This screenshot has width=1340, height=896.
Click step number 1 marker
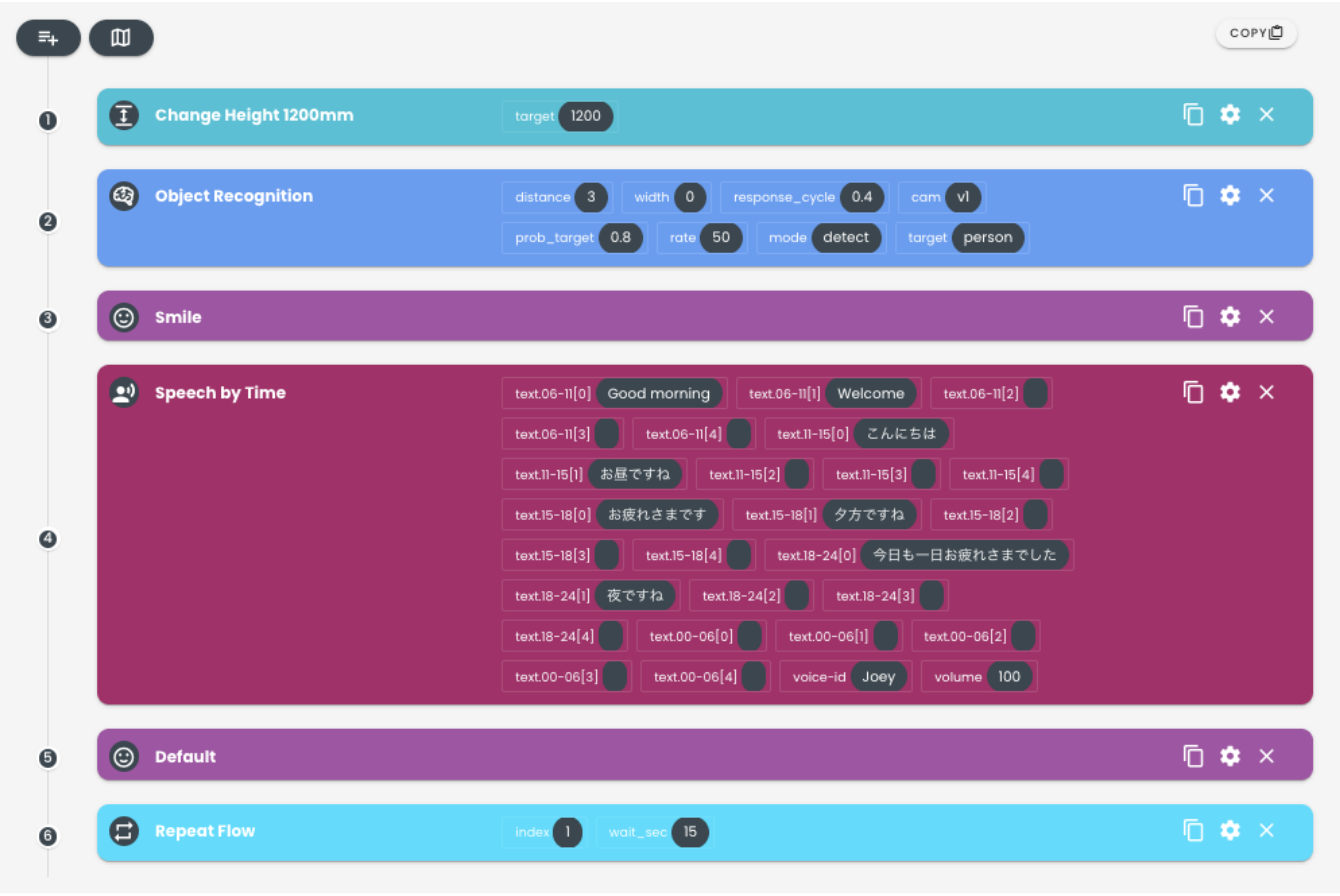click(x=47, y=120)
